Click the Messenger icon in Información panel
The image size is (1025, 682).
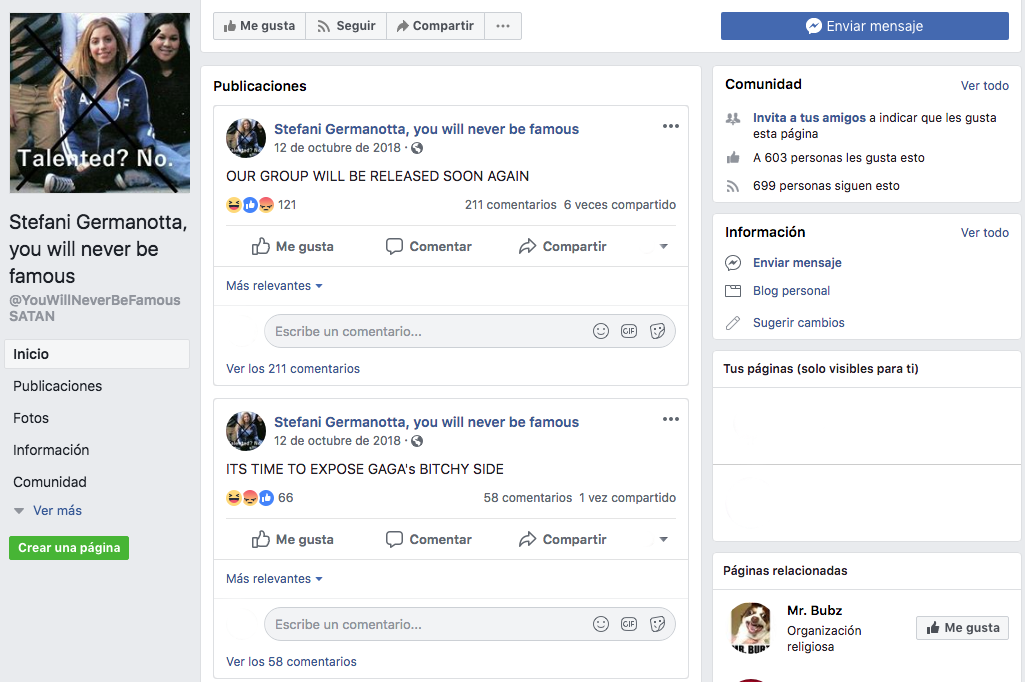click(x=733, y=263)
